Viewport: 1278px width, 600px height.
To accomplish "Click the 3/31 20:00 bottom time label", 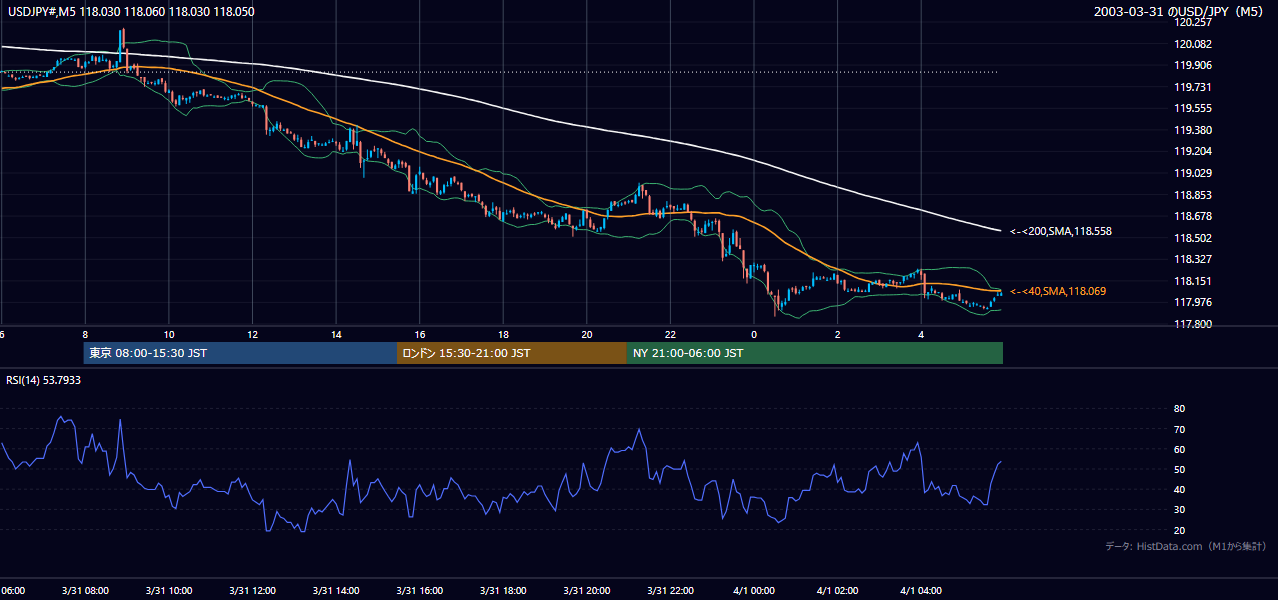I will click(587, 591).
